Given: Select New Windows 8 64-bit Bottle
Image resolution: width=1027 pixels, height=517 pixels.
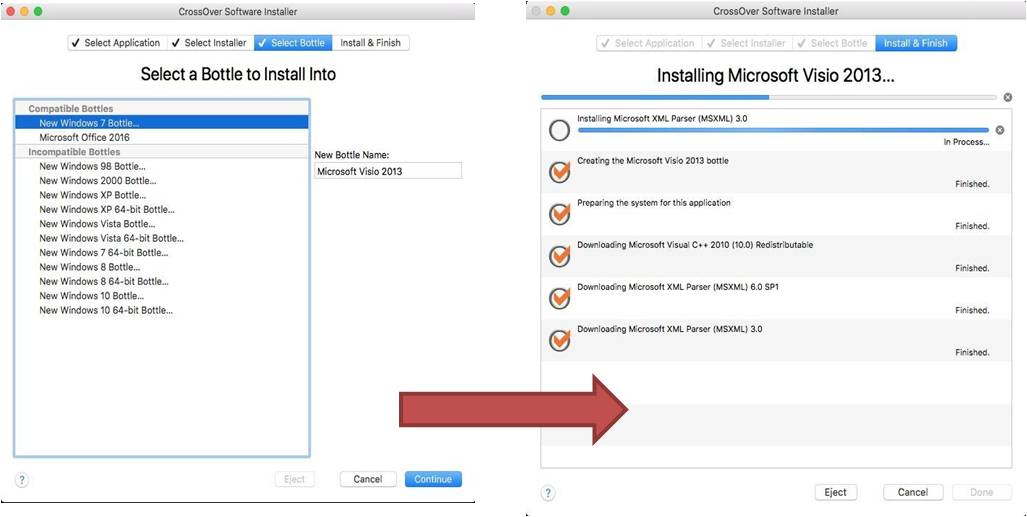Looking at the screenshot, I should (x=161, y=281).
